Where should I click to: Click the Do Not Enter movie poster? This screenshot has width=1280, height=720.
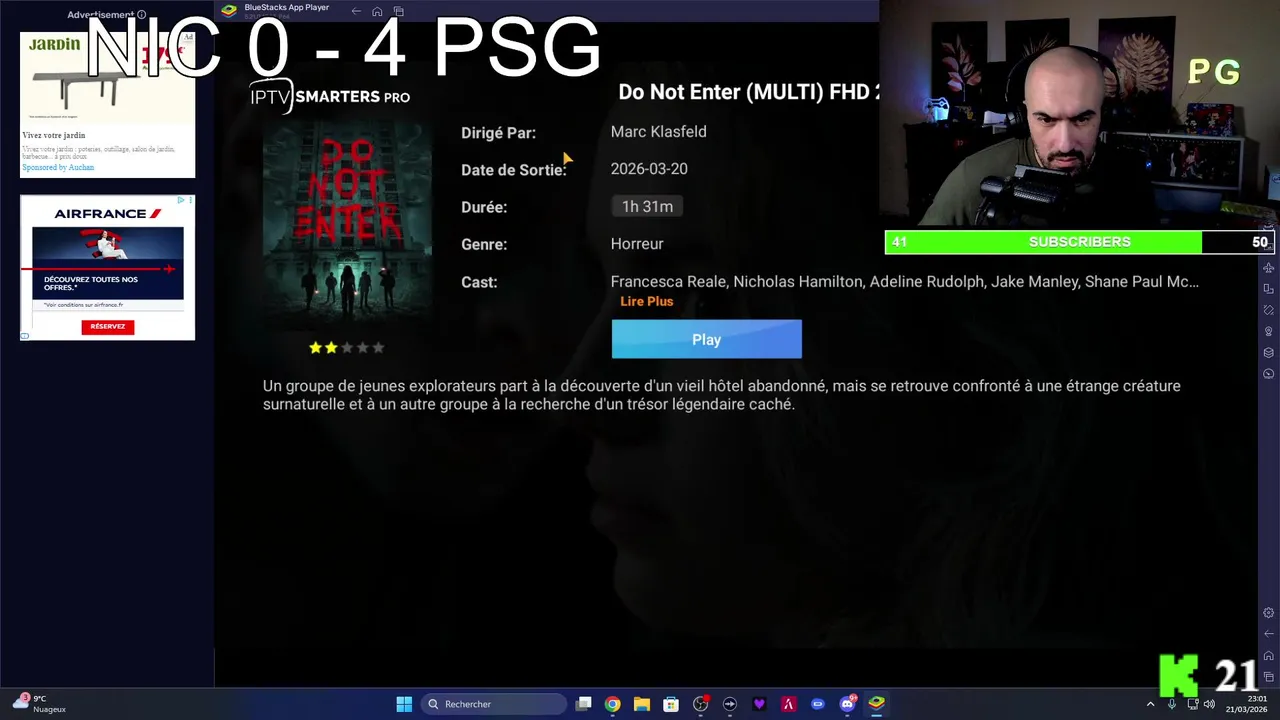coord(347,224)
